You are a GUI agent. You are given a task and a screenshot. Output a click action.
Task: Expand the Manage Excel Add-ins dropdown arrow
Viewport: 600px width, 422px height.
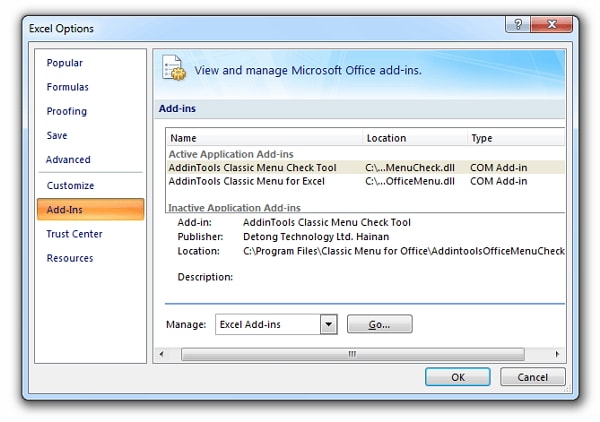[328, 324]
